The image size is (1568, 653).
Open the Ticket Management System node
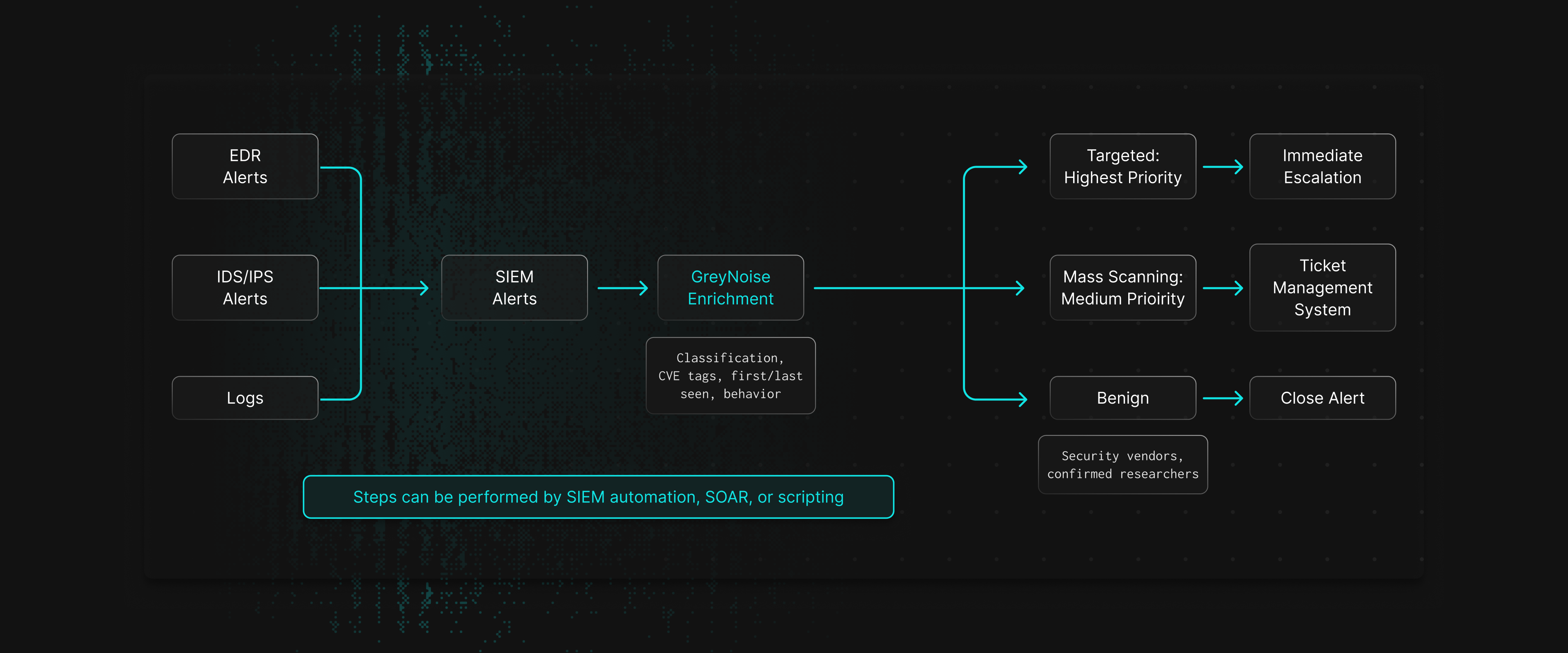click(1321, 287)
